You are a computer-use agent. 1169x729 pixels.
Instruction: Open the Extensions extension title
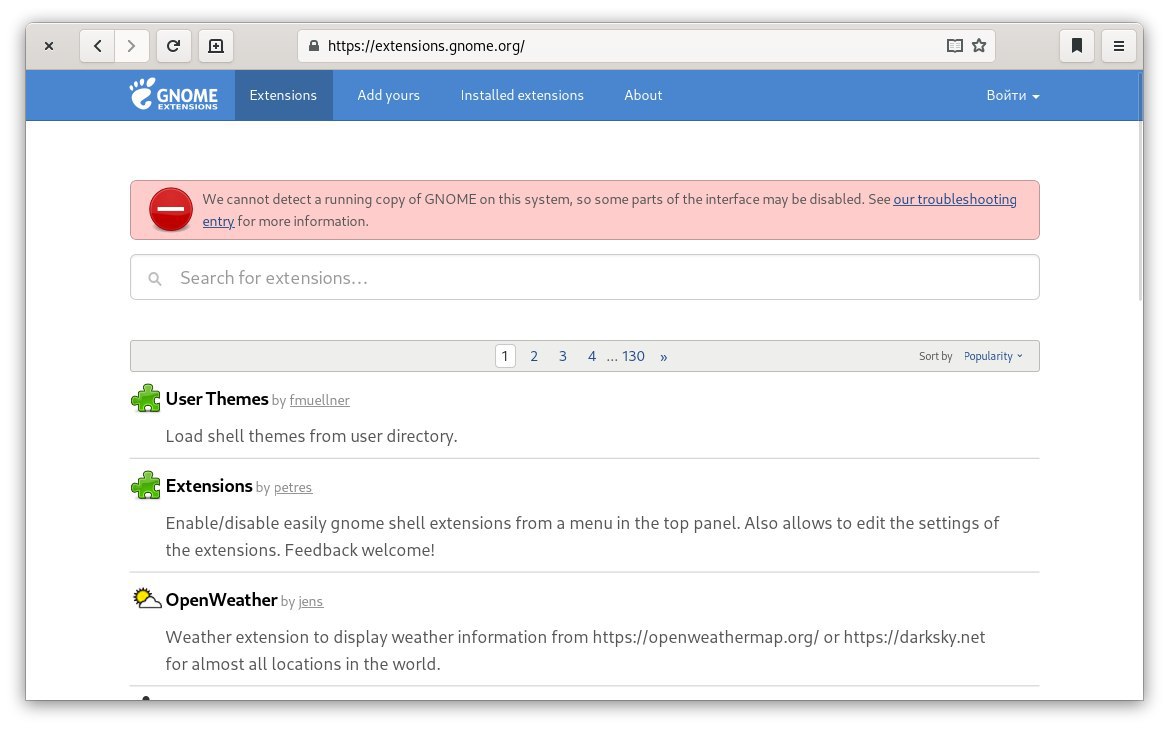point(209,486)
